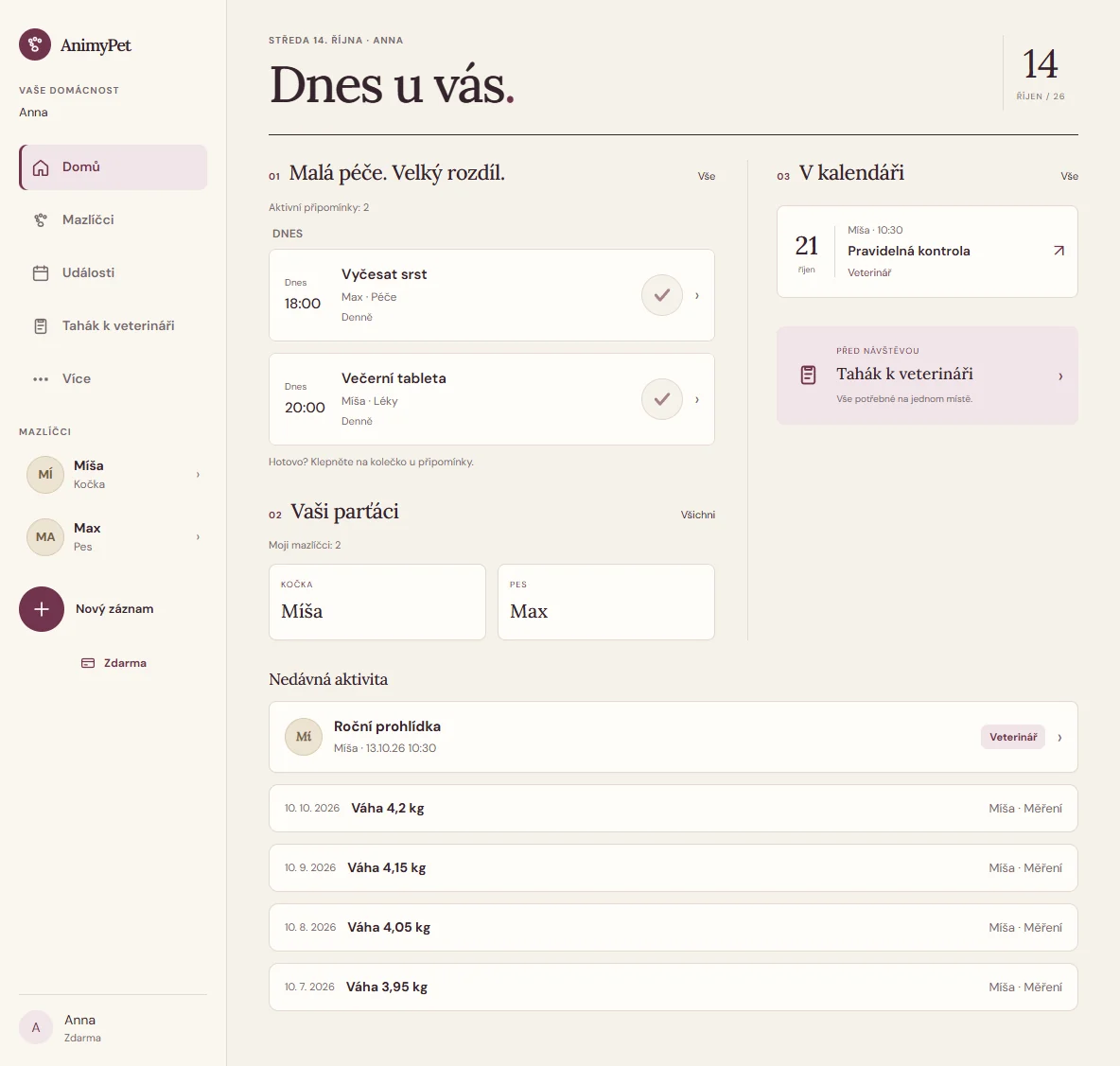Screen dimensions: 1120x1066
Task: Click the AnimyPet logo icon
Action: tap(35, 44)
